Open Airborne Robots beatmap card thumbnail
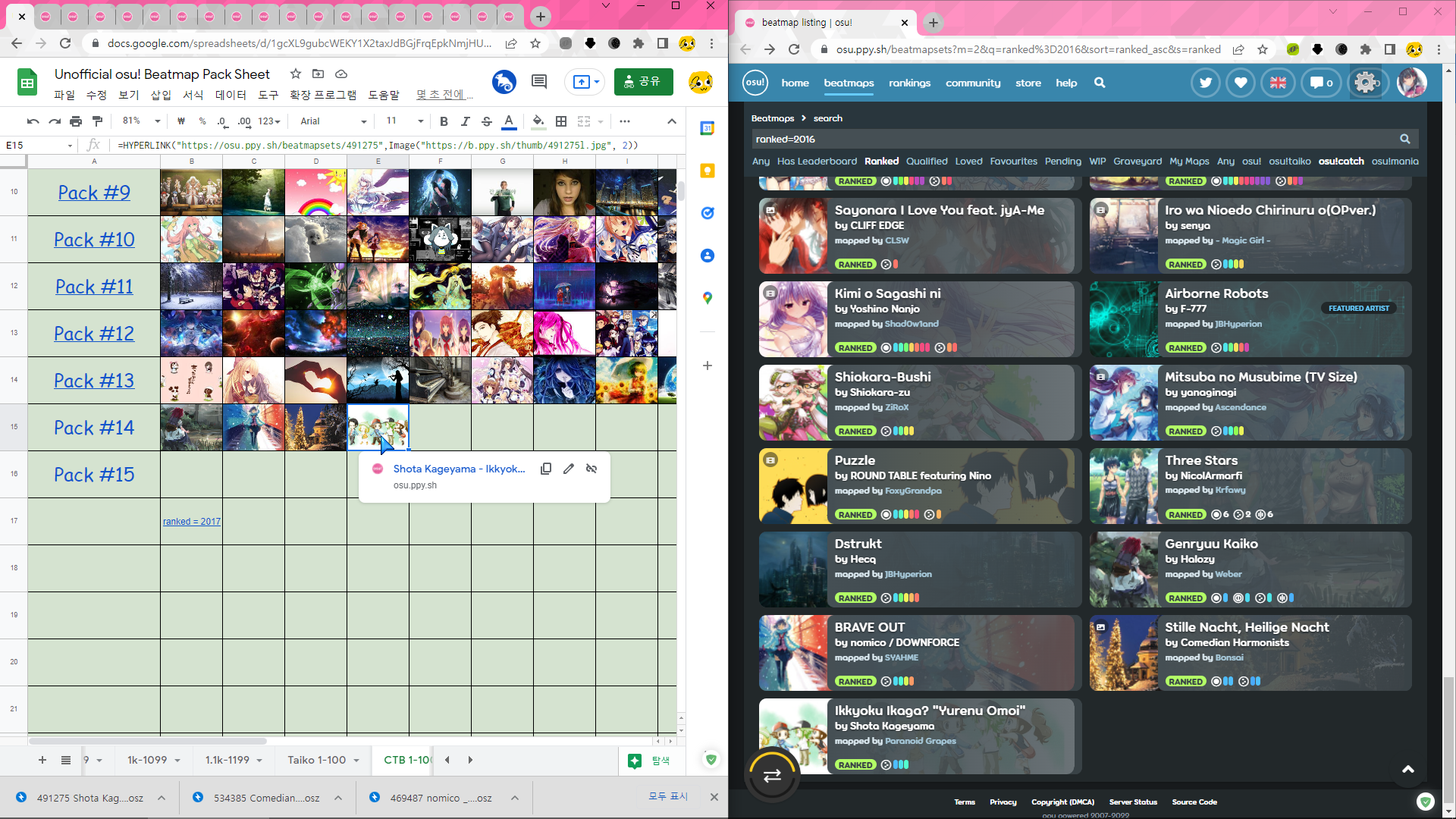The width and height of the screenshot is (1456, 819). click(x=1124, y=319)
